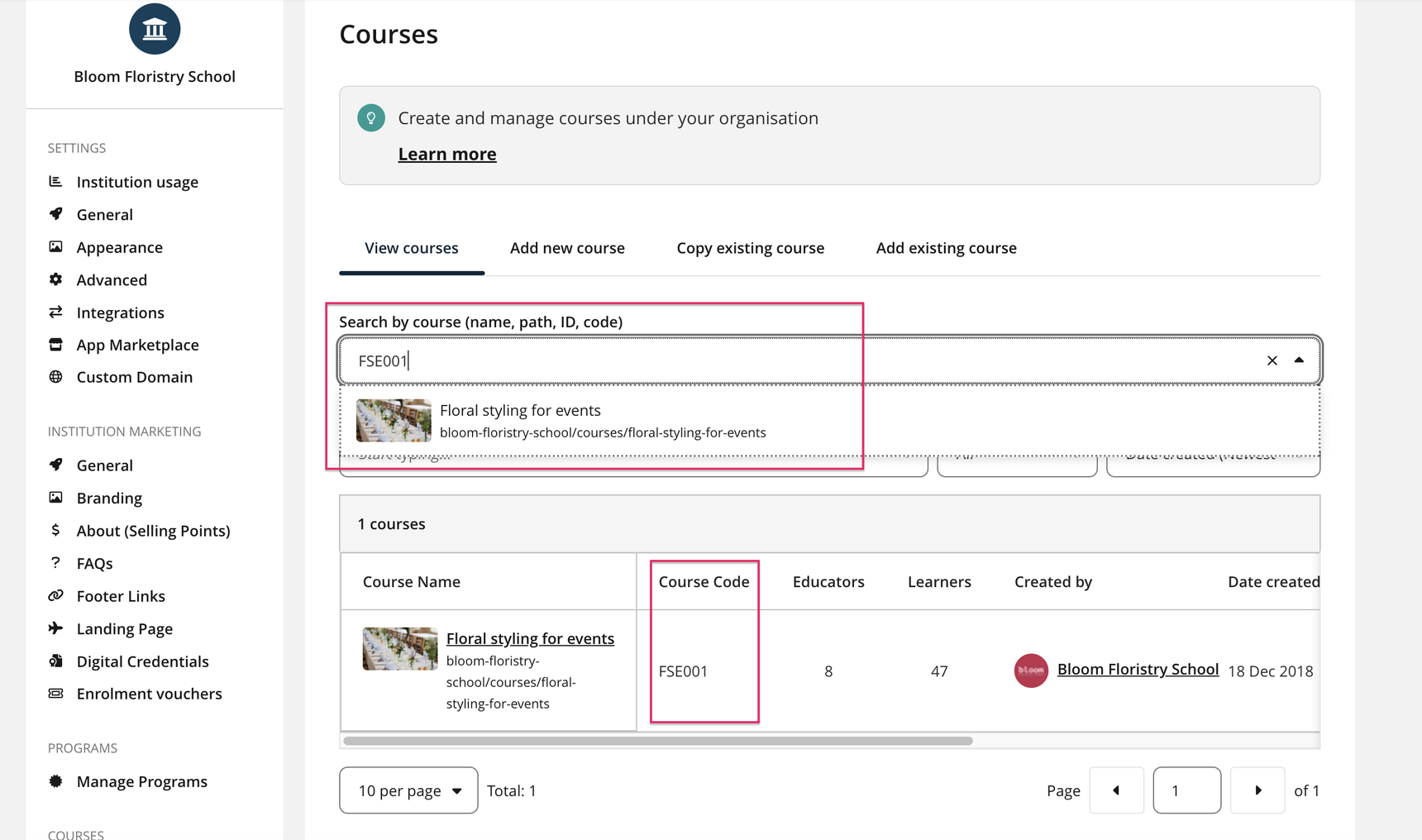Open Bloom Floristry School creator link
The image size is (1422, 840).
tap(1138, 669)
